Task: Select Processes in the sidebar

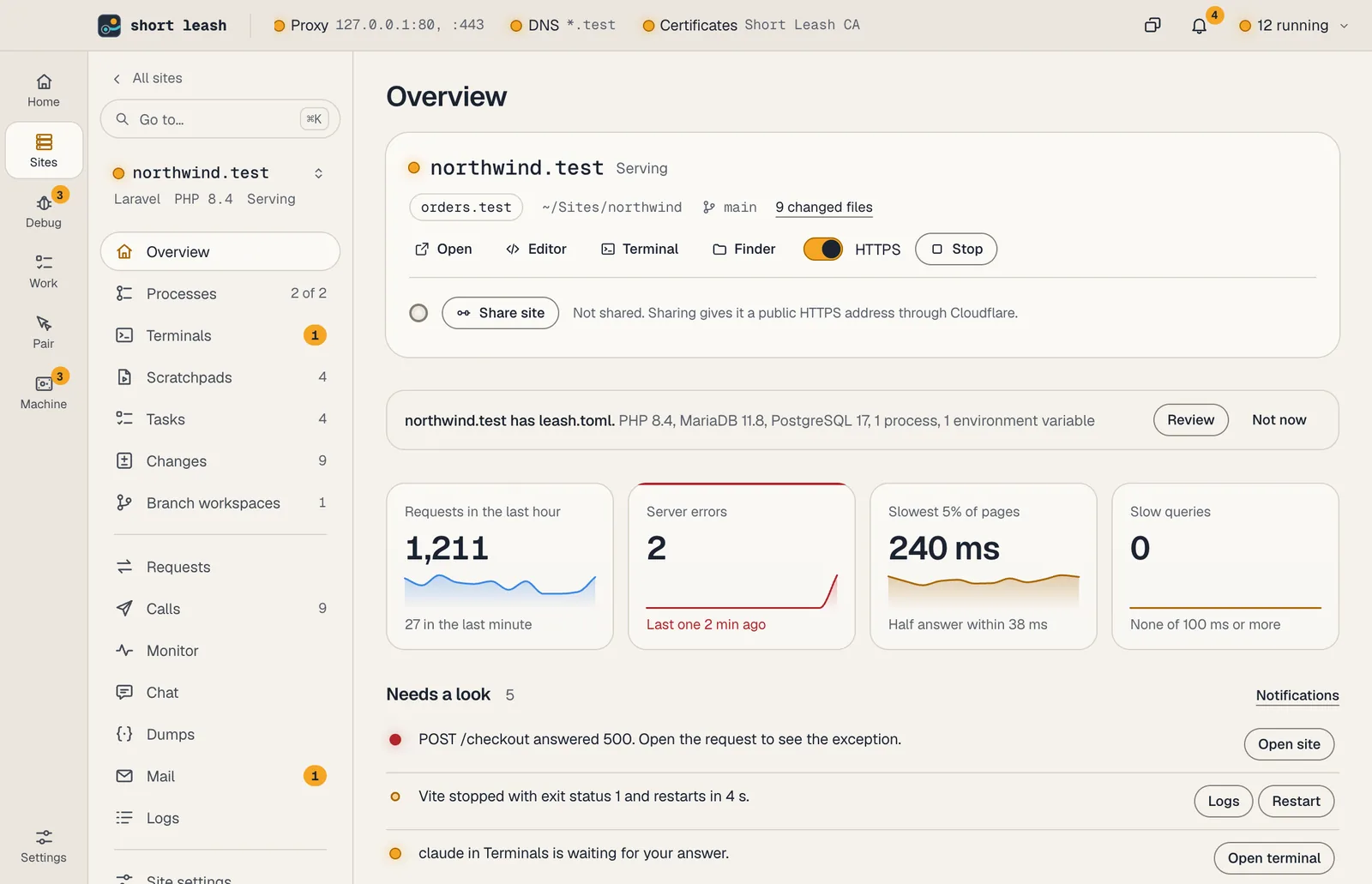Action: 220,294
